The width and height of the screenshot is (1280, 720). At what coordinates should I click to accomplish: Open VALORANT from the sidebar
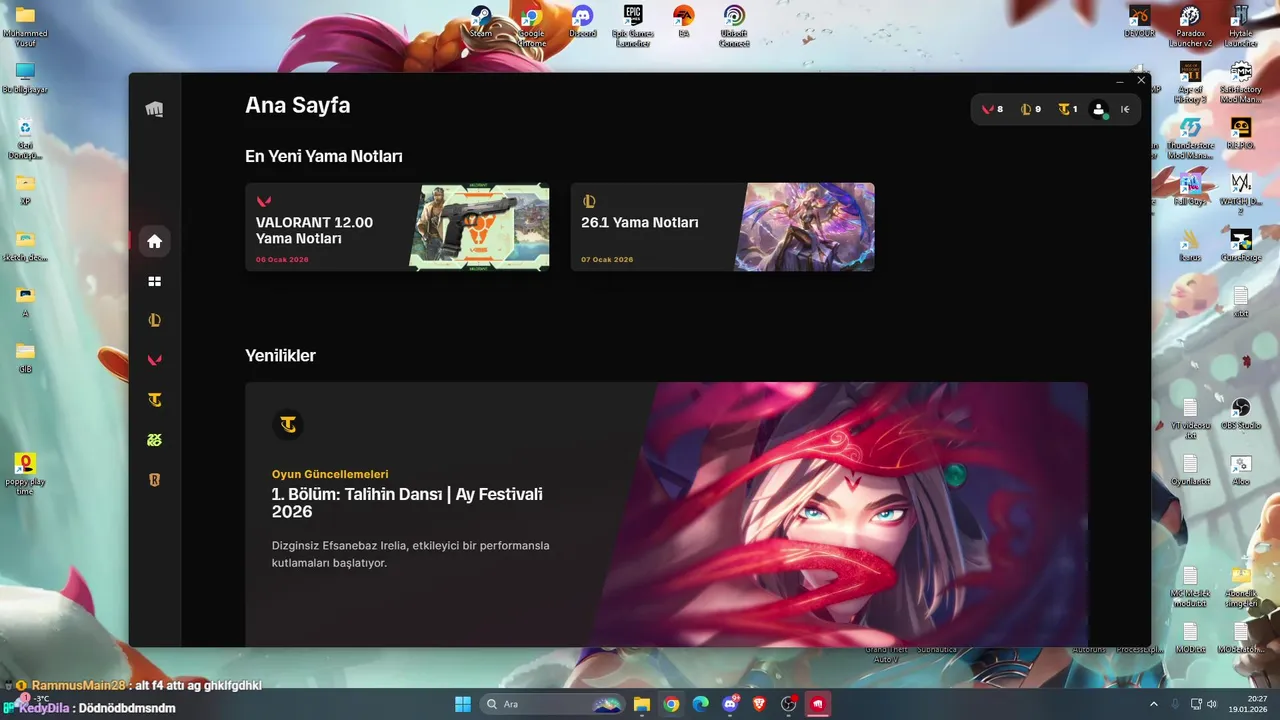(x=154, y=360)
